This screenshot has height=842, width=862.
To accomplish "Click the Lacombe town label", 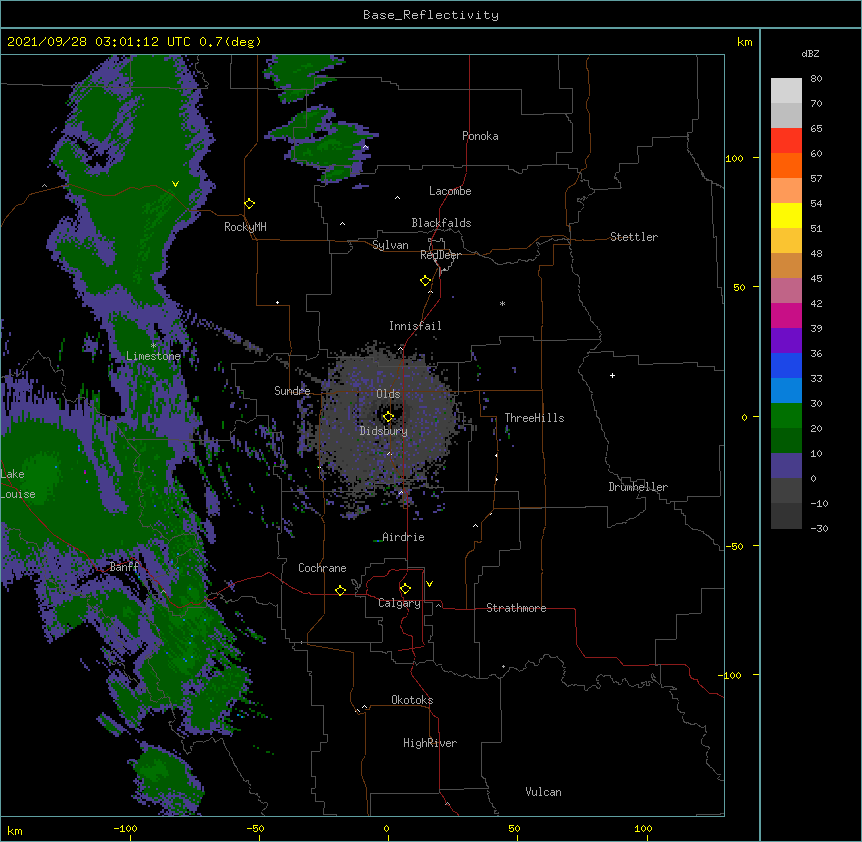I will pos(450,191).
